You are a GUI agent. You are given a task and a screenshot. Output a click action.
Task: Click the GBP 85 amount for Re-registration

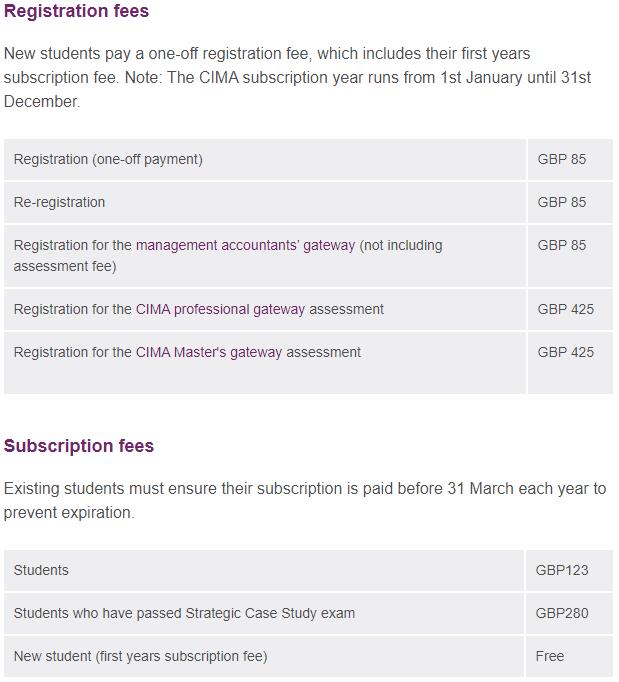pyautogui.click(x=561, y=202)
